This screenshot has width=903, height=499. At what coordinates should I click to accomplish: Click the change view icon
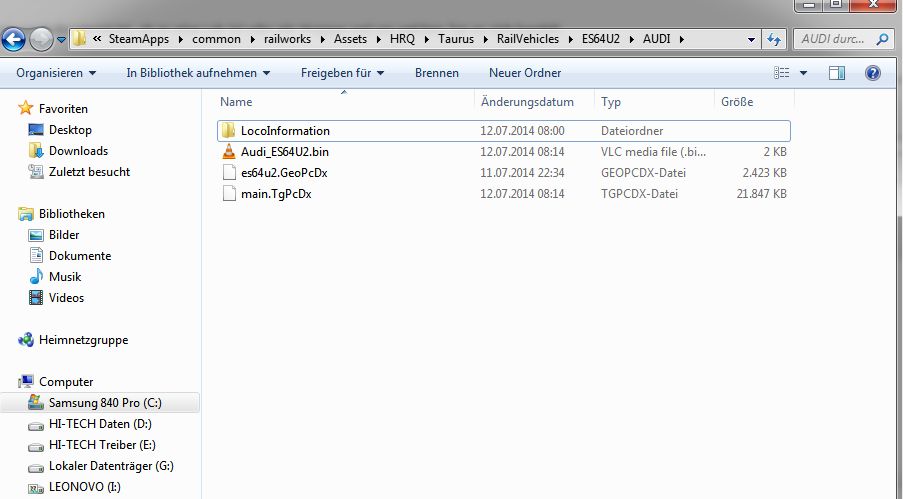pos(781,73)
